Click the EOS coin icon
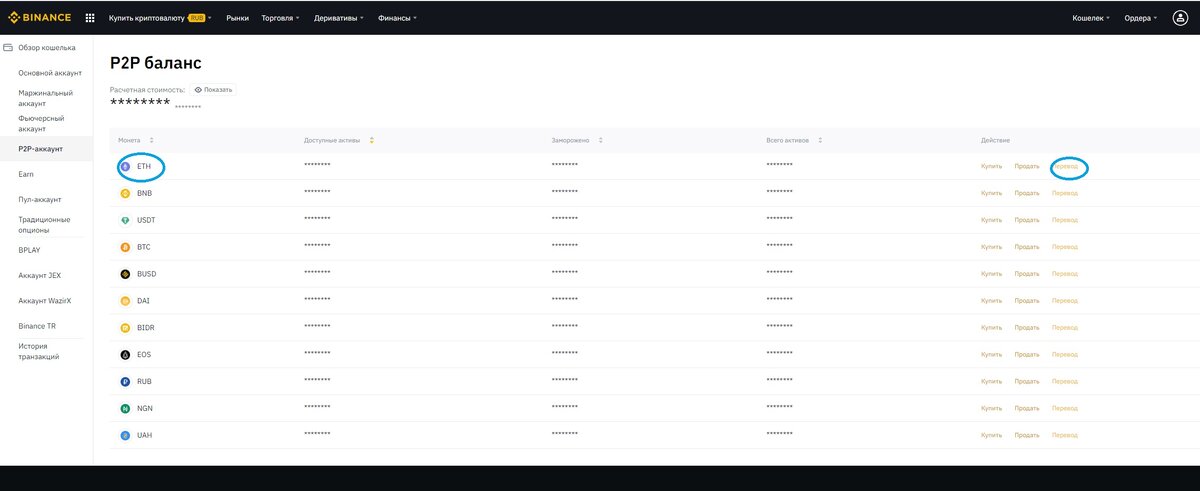This screenshot has height=491, width=1200. tap(126, 355)
